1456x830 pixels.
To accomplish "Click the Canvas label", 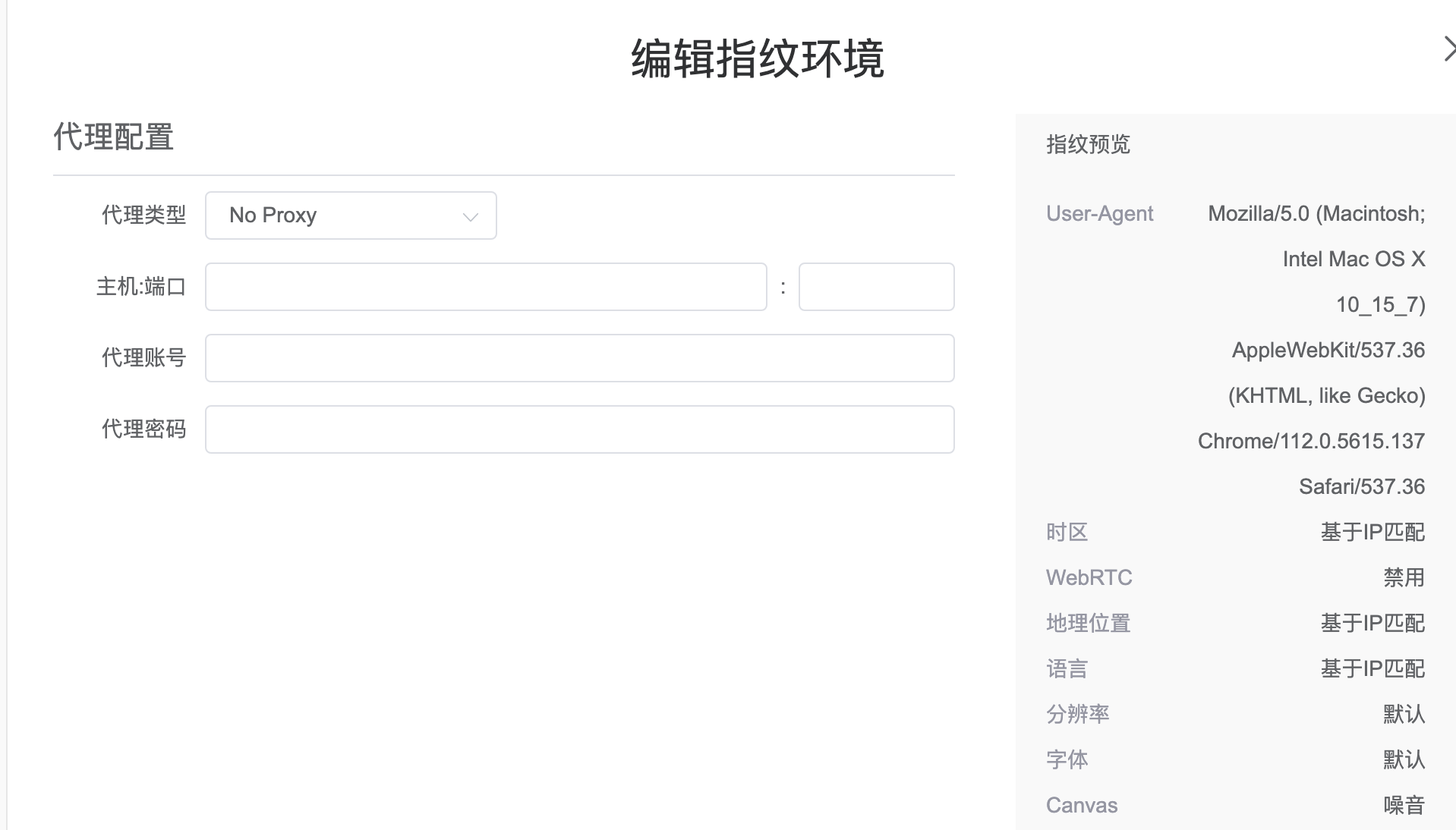I will 1082,806.
